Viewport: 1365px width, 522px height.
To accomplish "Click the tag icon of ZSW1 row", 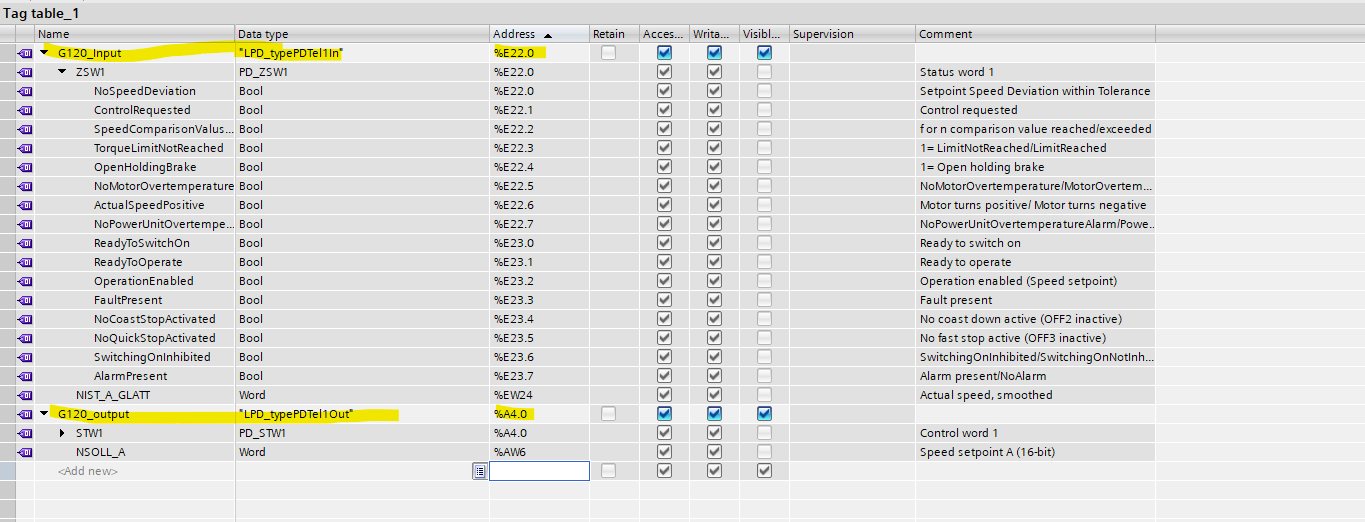I will coord(25,72).
